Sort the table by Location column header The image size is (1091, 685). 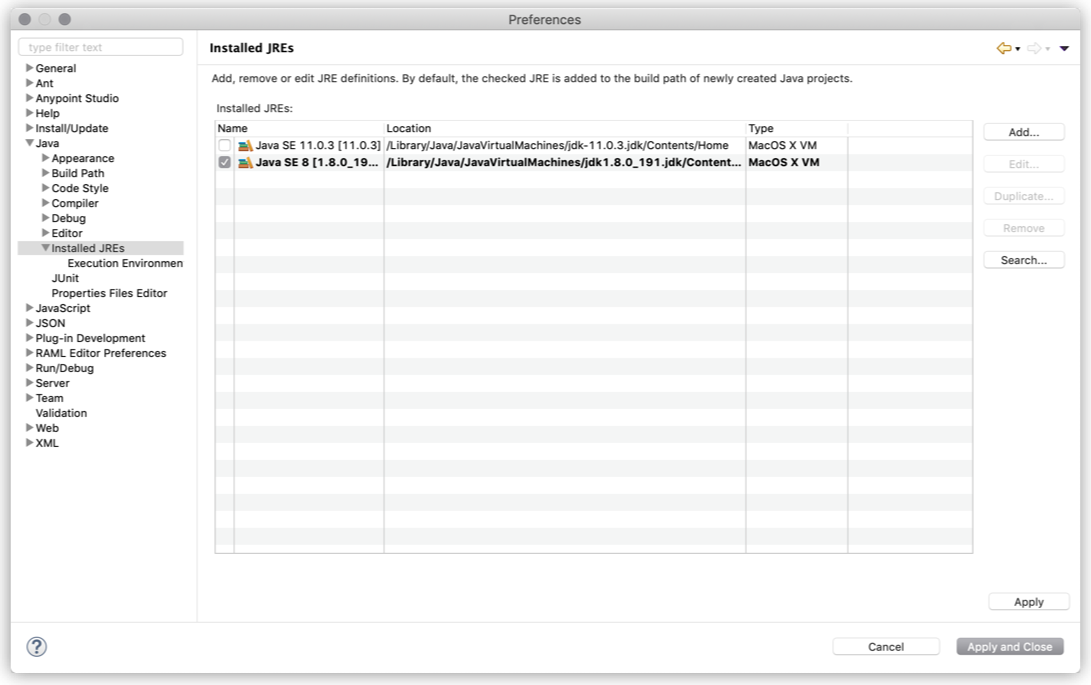click(564, 129)
